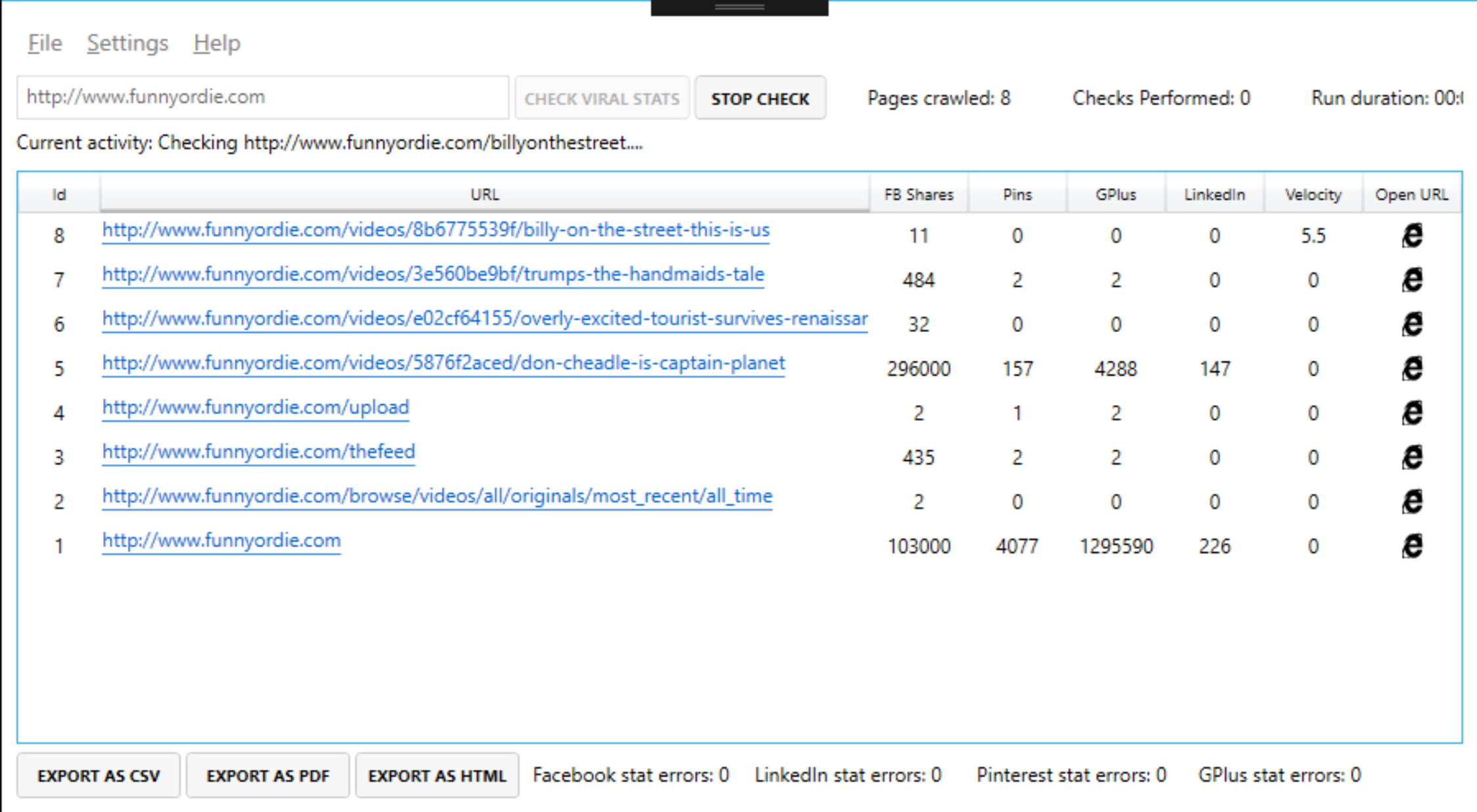Select Pins value 4077
This screenshot has height=812, width=1477.
click(x=1017, y=546)
